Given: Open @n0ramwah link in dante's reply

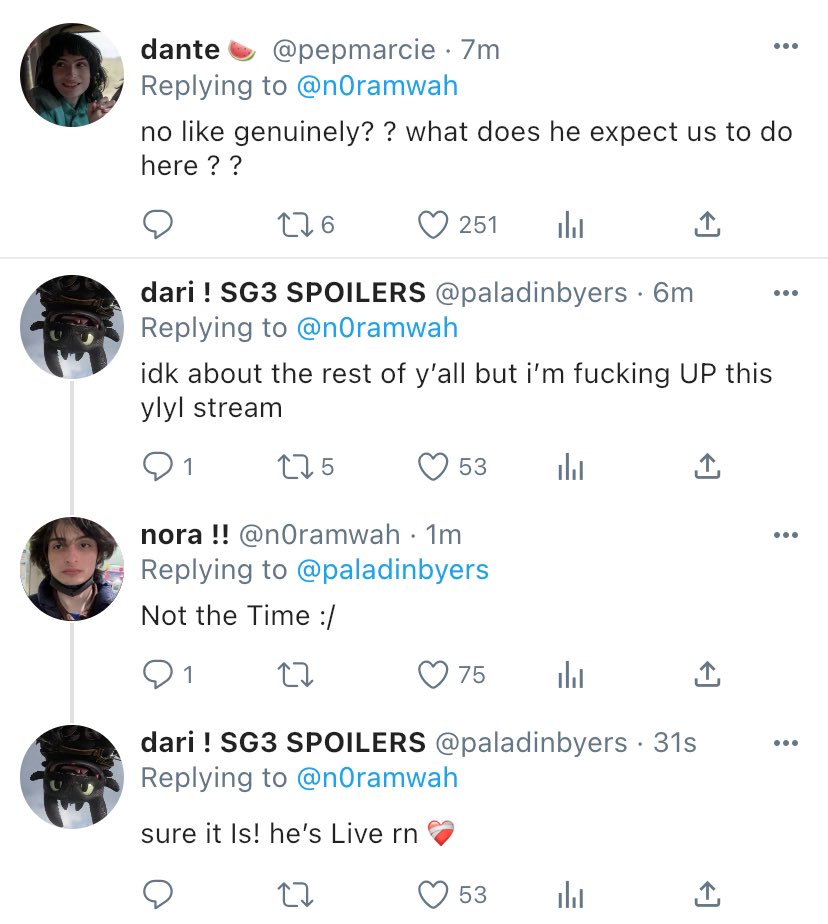Looking at the screenshot, I should [x=377, y=86].
